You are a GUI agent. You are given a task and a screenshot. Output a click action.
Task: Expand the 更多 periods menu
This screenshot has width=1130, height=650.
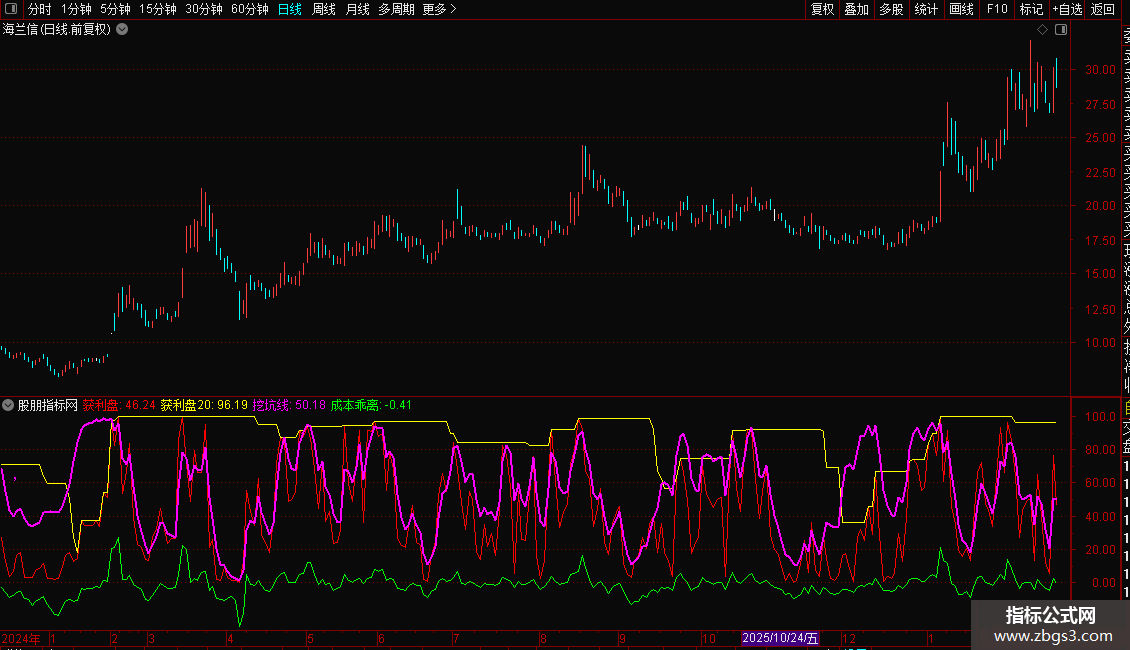(440, 9)
